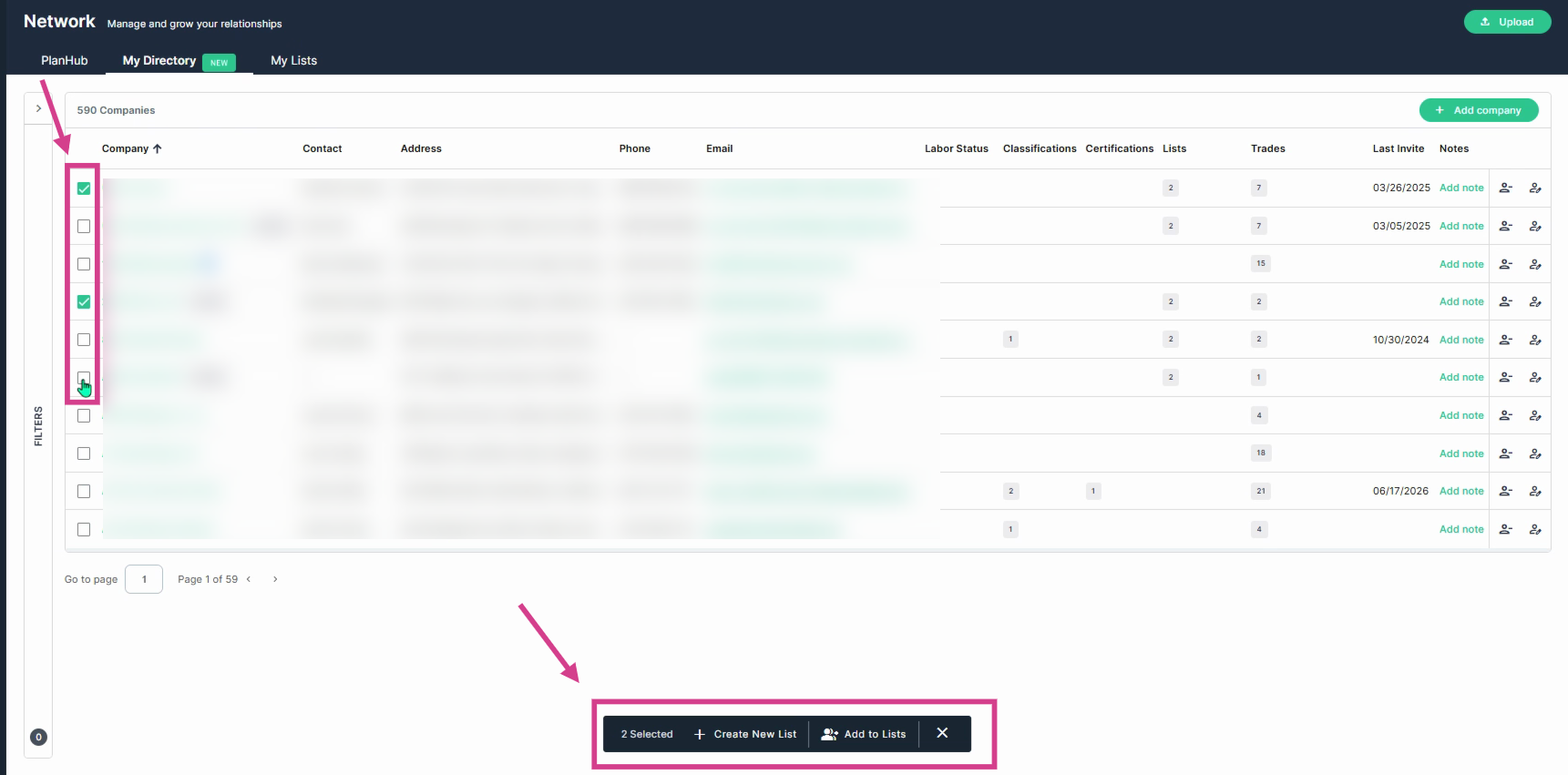Click the Certifications column header
Image resolution: width=1568 pixels, height=775 pixels.
[x=1119, y=148]
